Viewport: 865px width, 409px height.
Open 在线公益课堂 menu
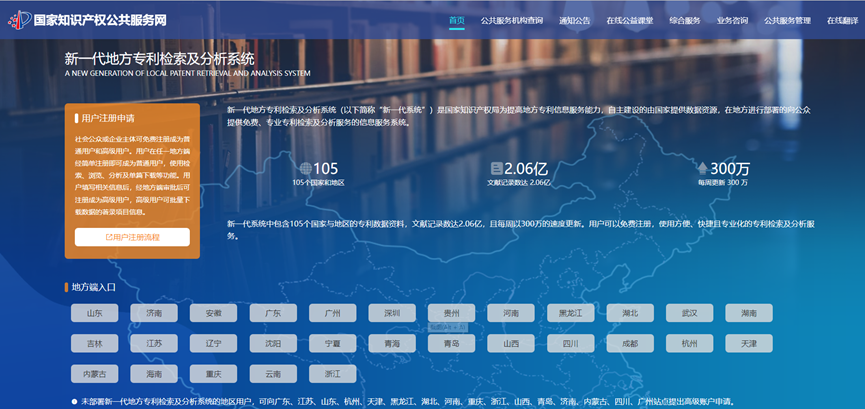630,21
